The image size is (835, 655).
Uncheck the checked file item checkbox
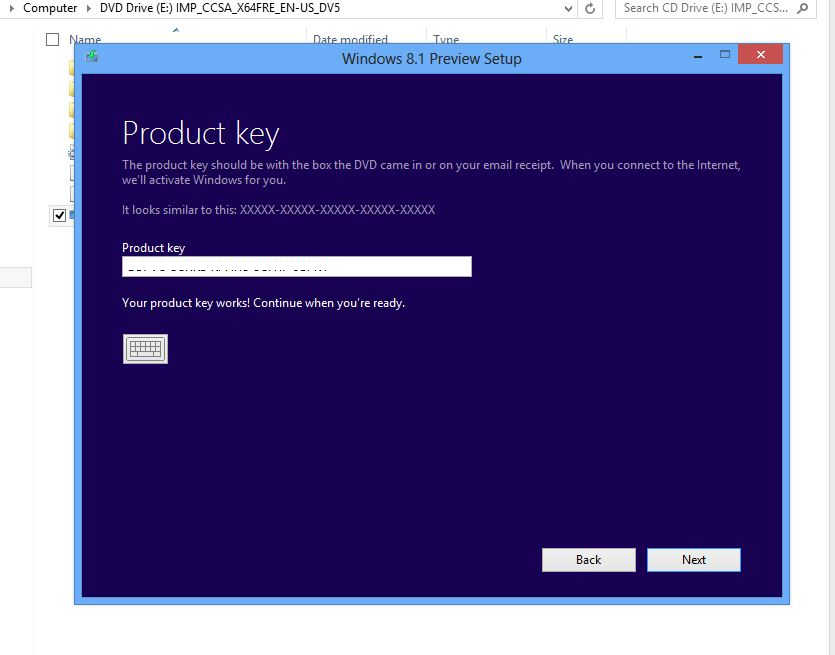pos(59,215)
